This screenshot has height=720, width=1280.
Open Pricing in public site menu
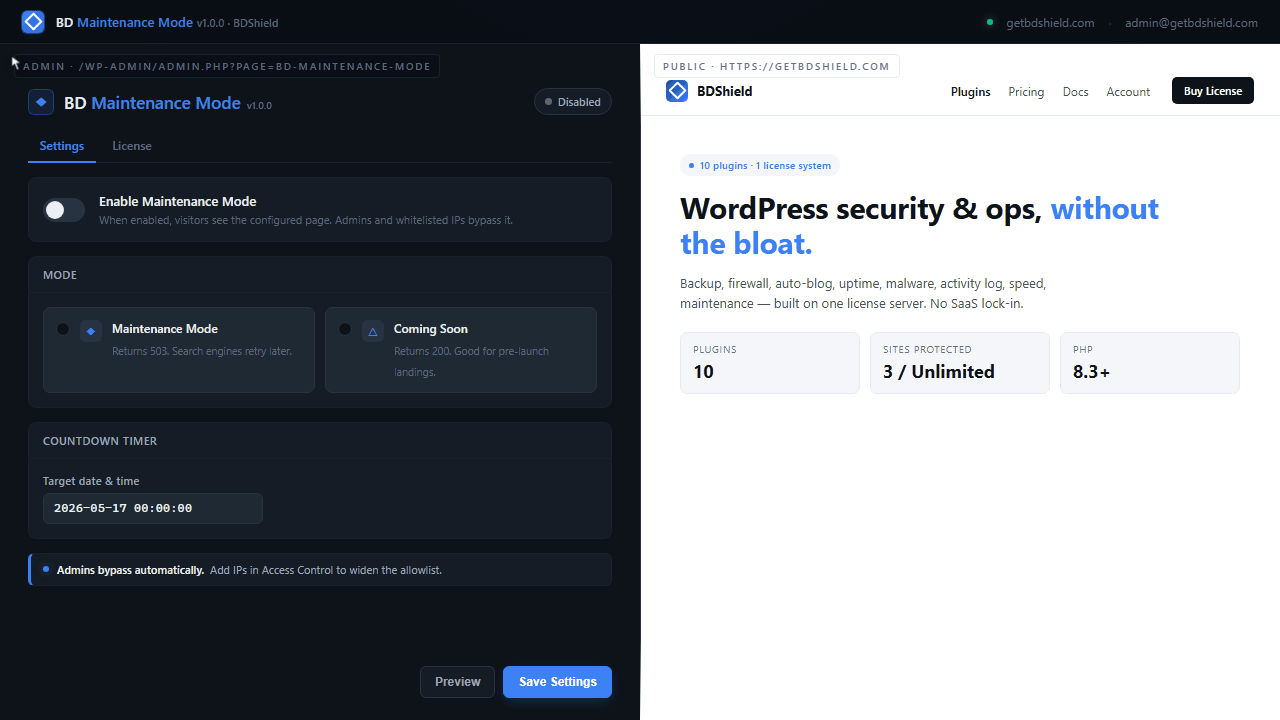[x=1026, y=91]
